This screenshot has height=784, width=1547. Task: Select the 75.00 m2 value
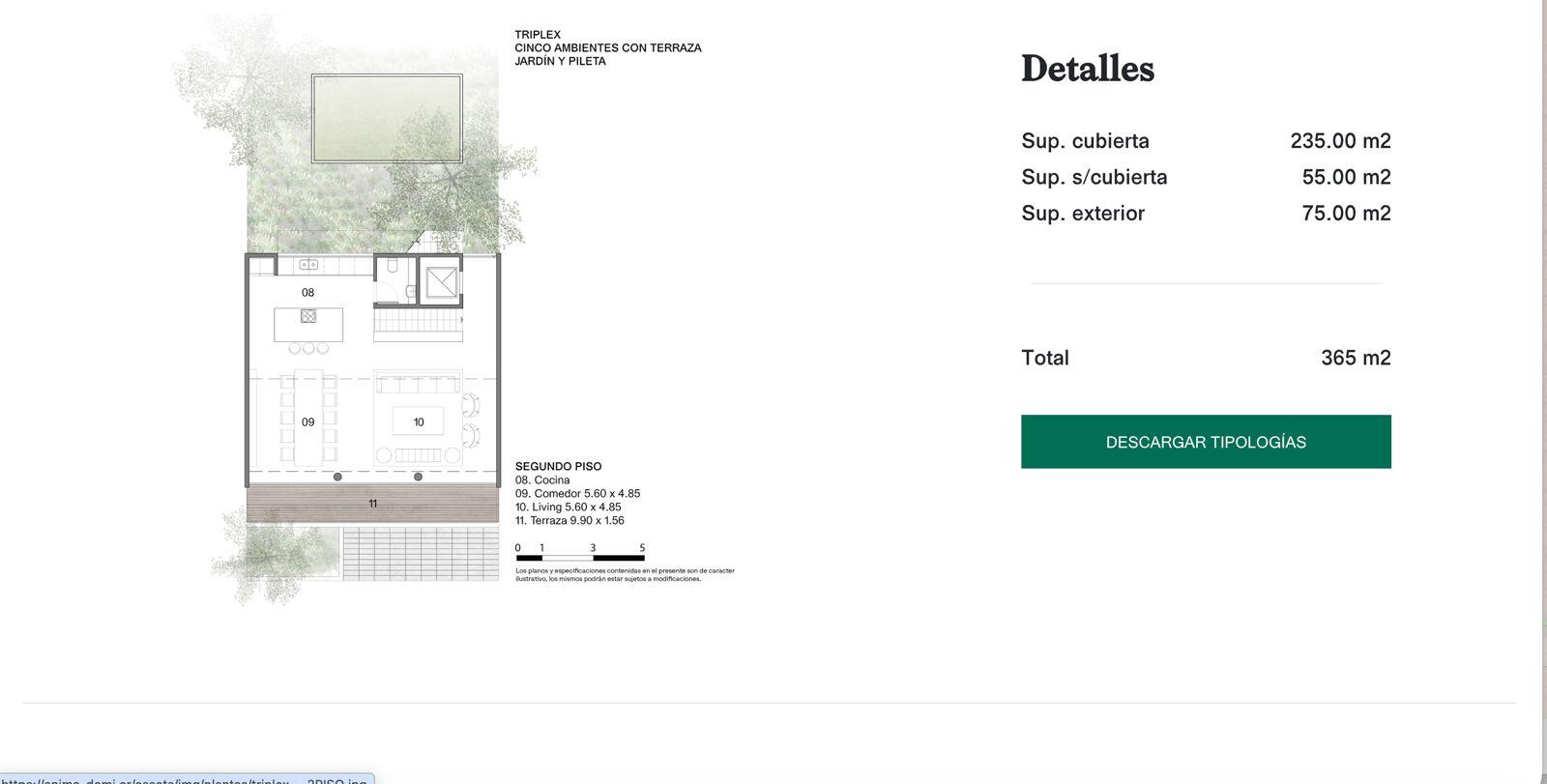coord(1346,214)
